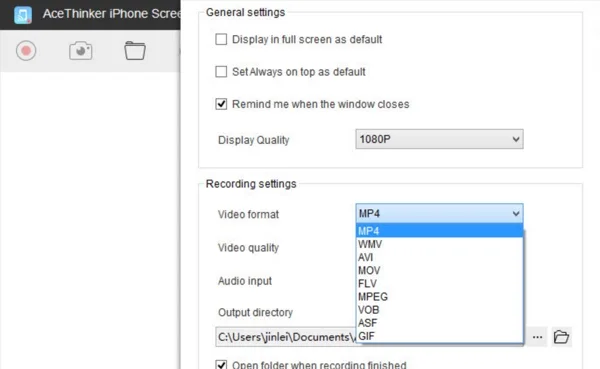Uncheck Remind me when the window closes
600x369 pixels.
[x=221, y=104]
